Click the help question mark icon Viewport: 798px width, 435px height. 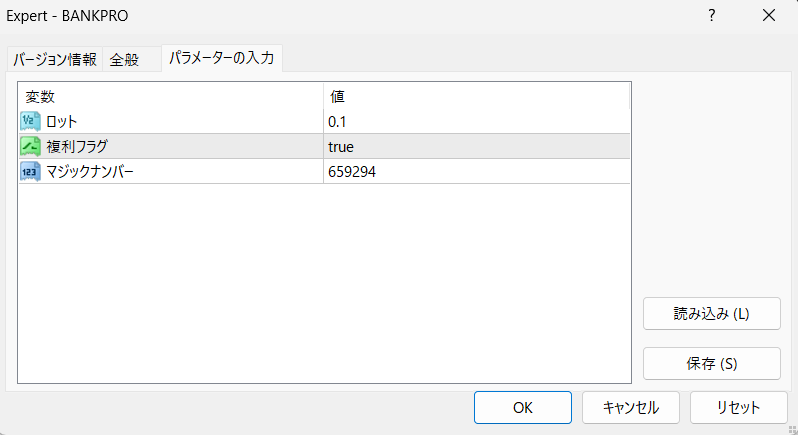(x=711, y=16)
